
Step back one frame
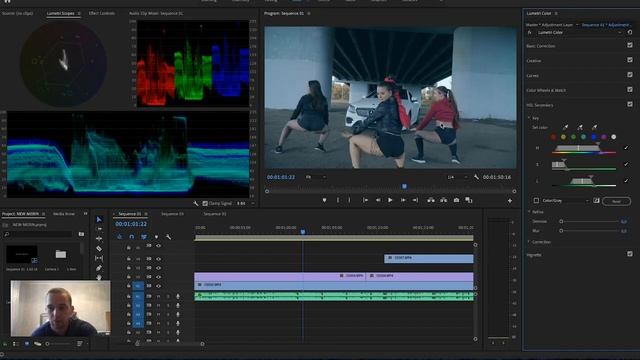click(x=378, y=200)
